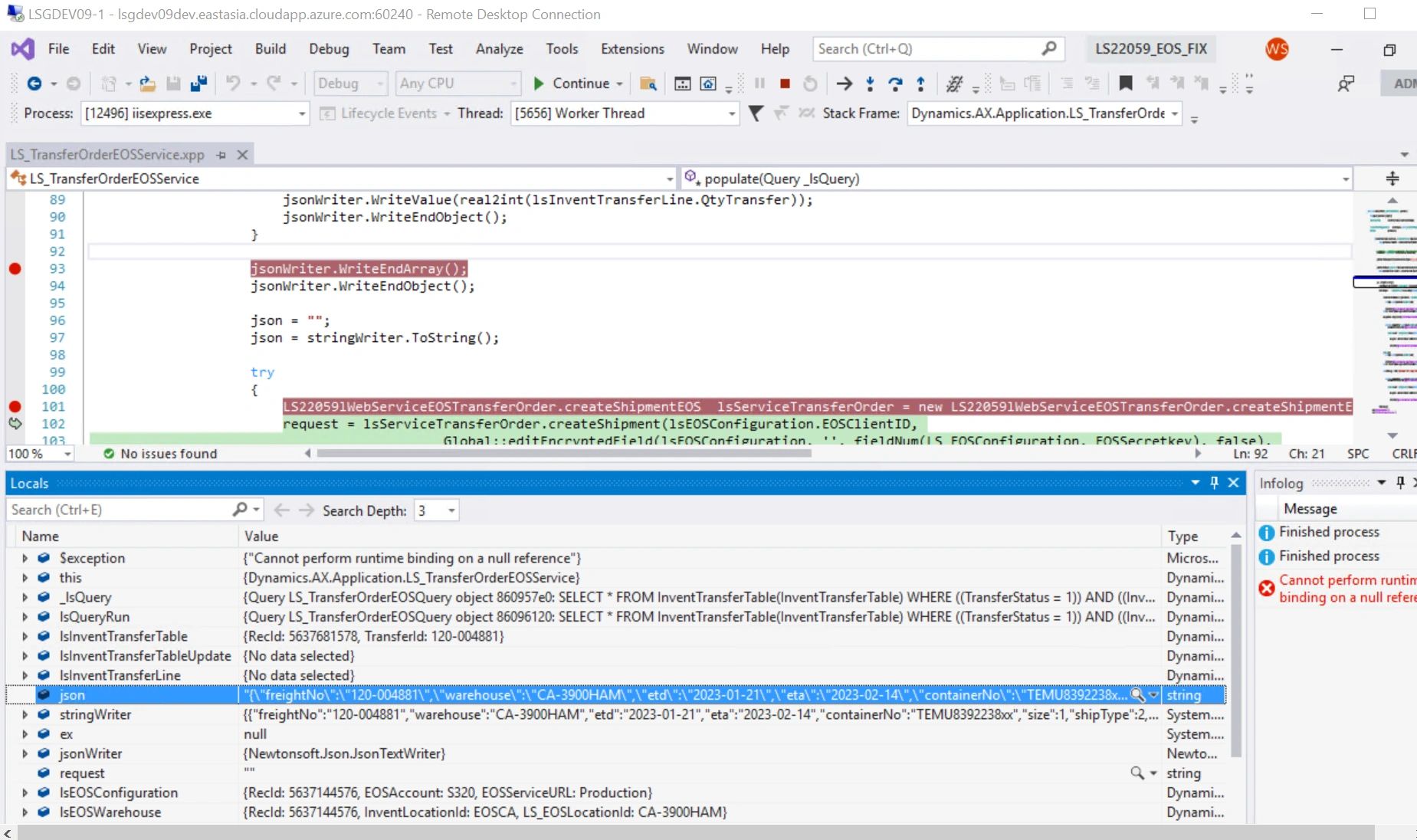Open the Debug menu
Screen dimensions: 1417x840
pos(329,48)
